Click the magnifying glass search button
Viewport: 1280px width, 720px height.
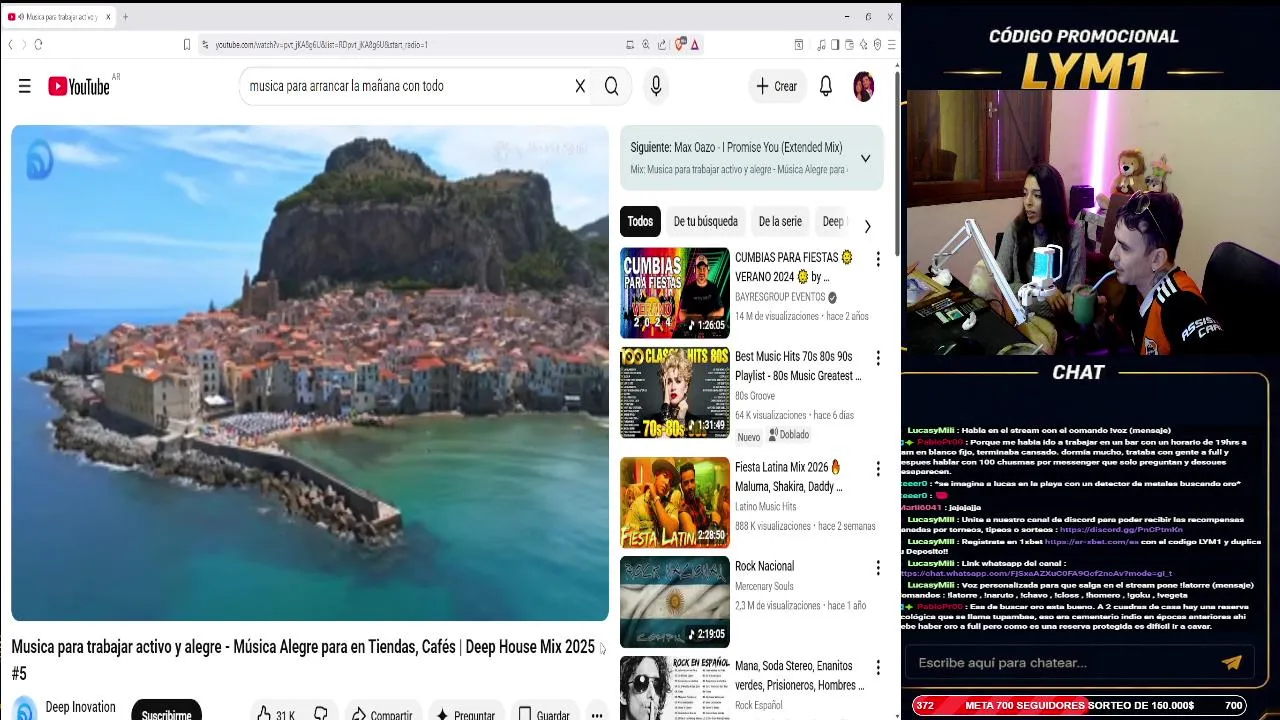pos(611,86)
